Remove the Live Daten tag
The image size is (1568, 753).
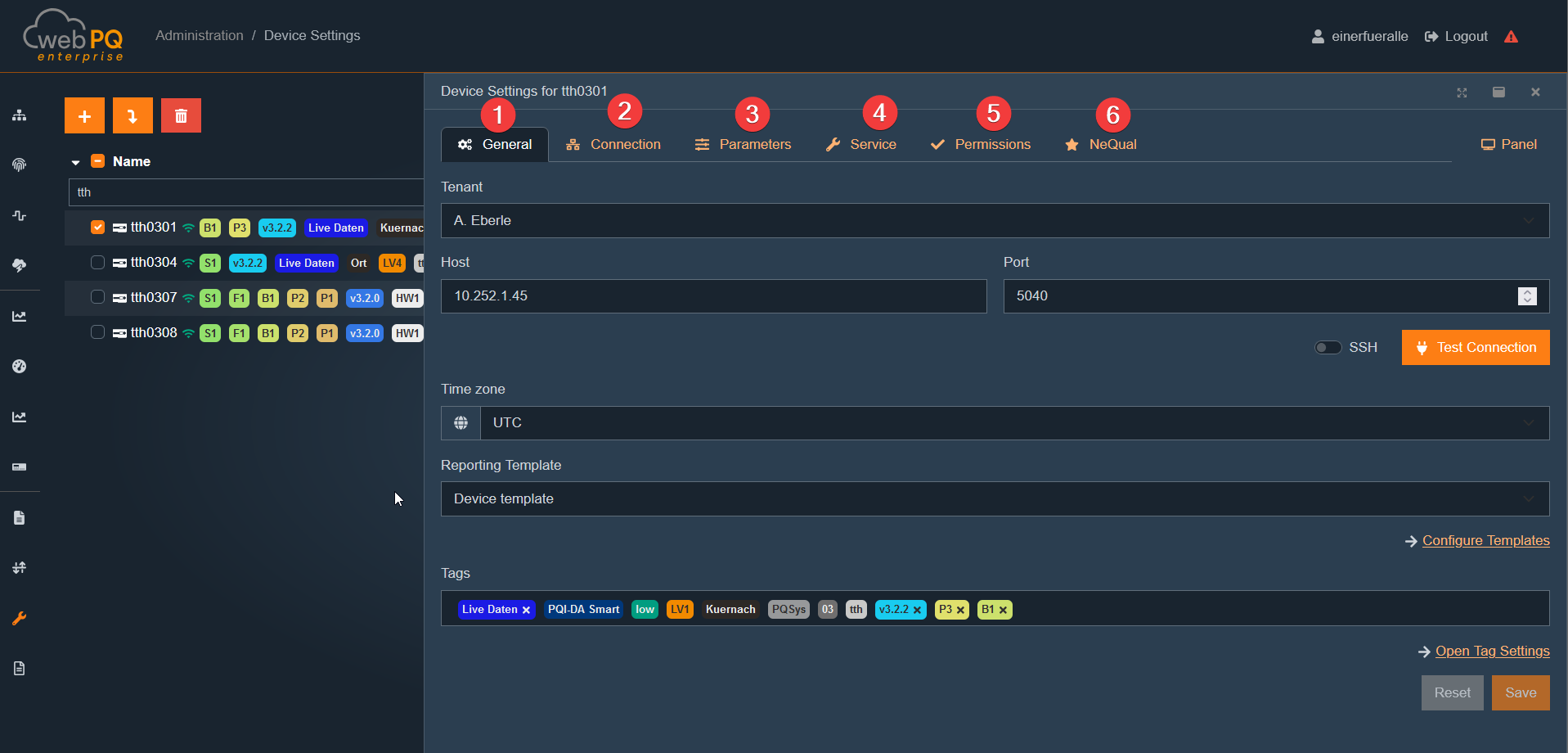point(526,611)
